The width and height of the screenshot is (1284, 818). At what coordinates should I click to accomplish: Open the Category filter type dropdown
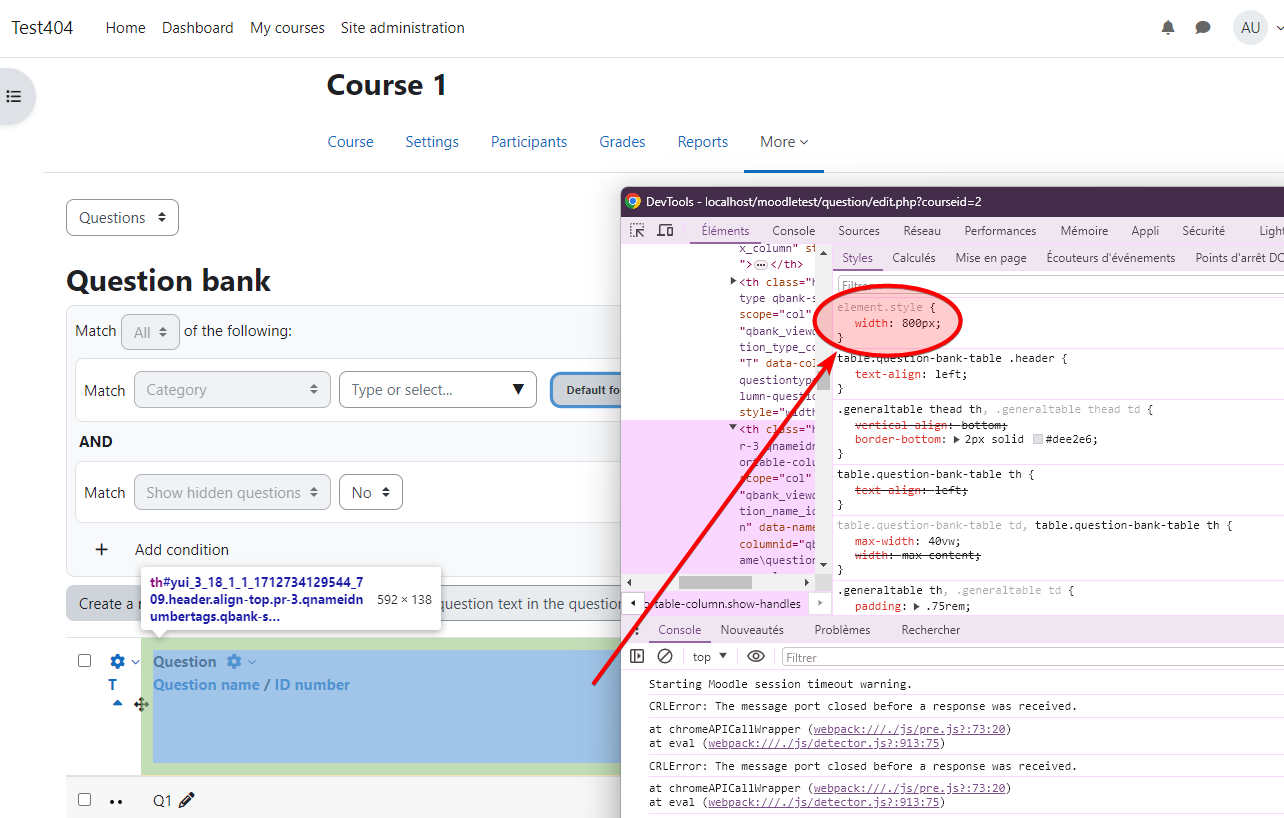(x=232, y=390)
